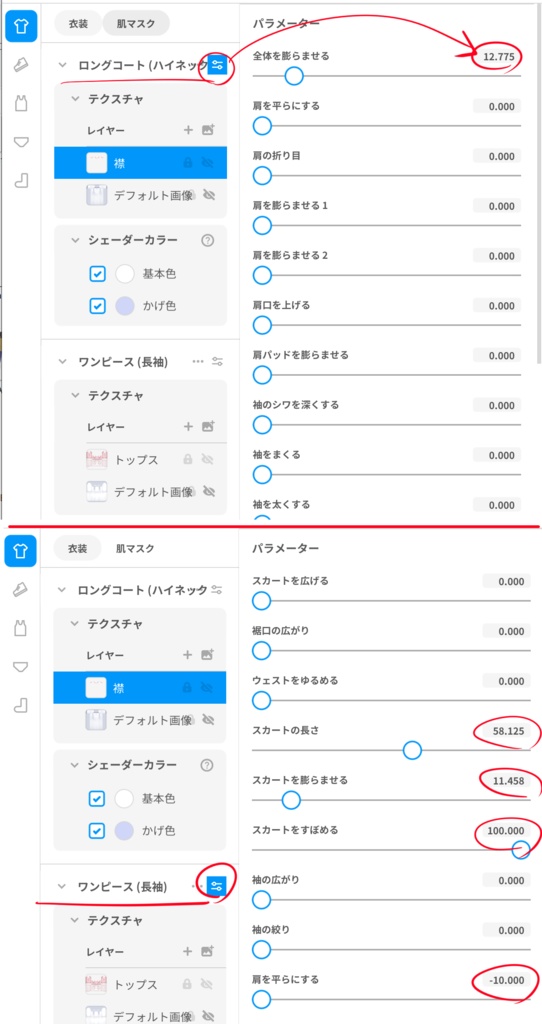This screenshot has width=542, height=1024.
Task: Toggle visibility of ロングコート デフォルト画像 in upper capture
Action: [x=209, y=195]
